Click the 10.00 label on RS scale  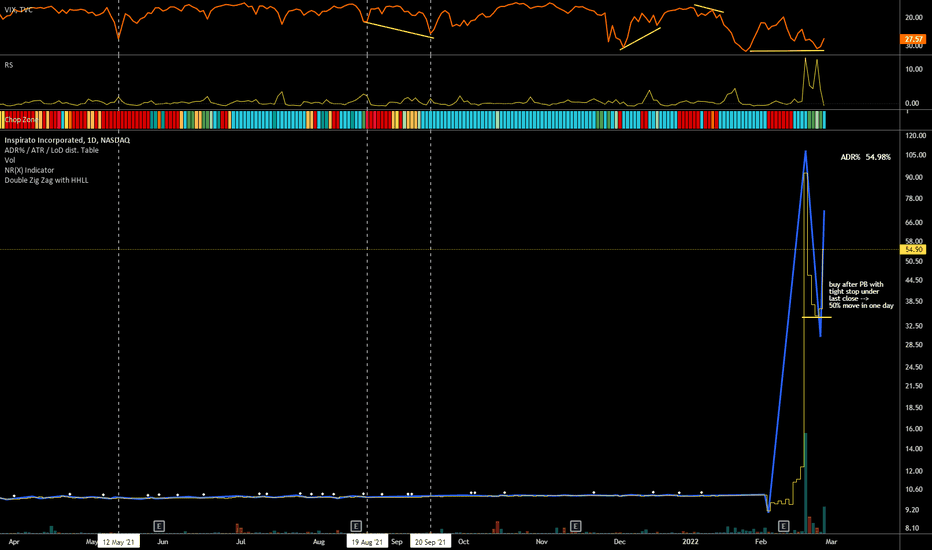click(x=914, y=69)
